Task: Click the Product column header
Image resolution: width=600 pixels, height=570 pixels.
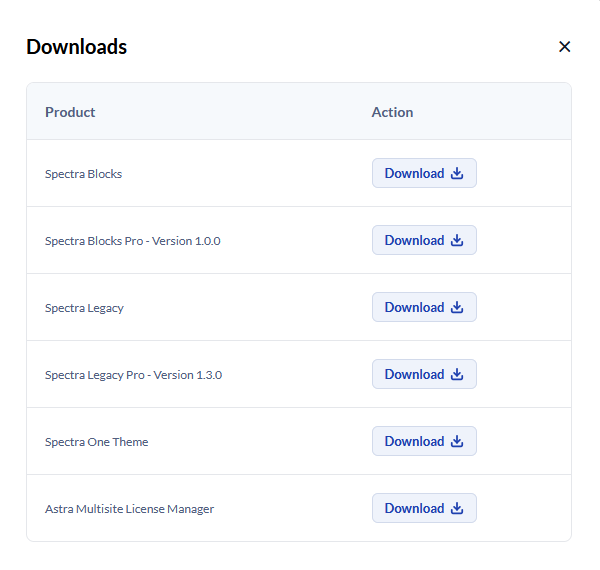Action: 70,112
